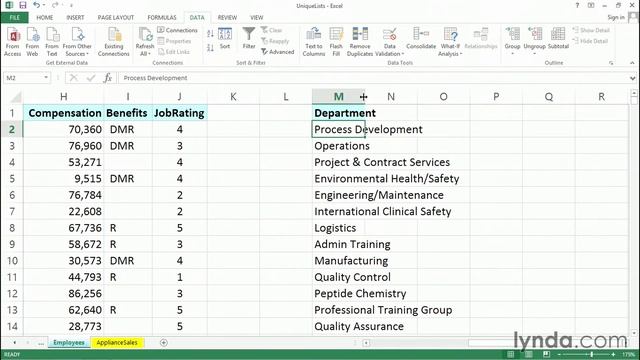The width and height of the screenshot is (640, 360).
Task: Open Consolidate dialog
Action: tap(421, 38)
